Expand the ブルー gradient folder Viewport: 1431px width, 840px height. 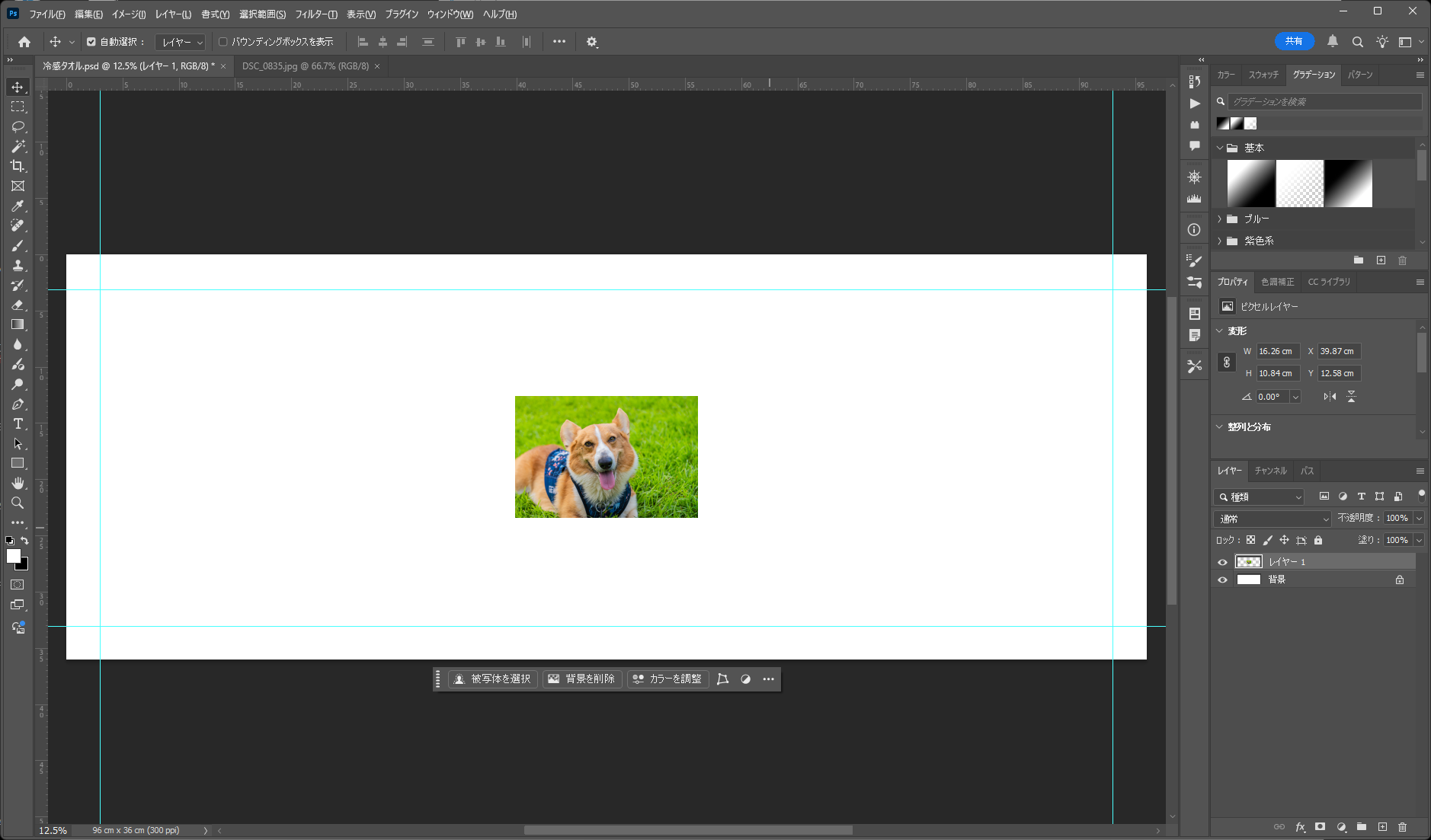1220,219
